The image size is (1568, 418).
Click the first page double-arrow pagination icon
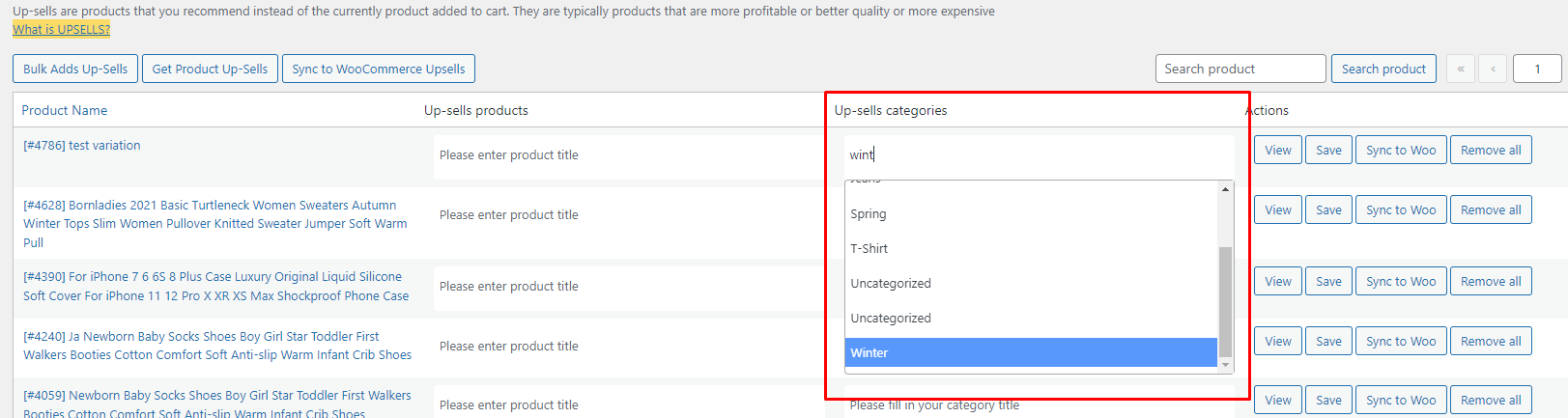[1460, 69]
